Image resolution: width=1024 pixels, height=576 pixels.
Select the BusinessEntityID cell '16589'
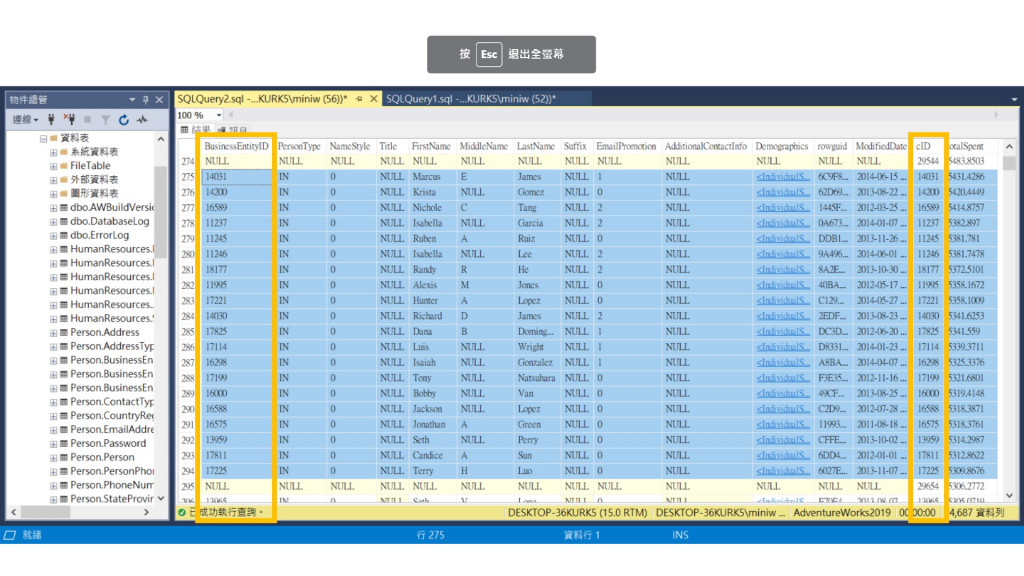point(236,208)
